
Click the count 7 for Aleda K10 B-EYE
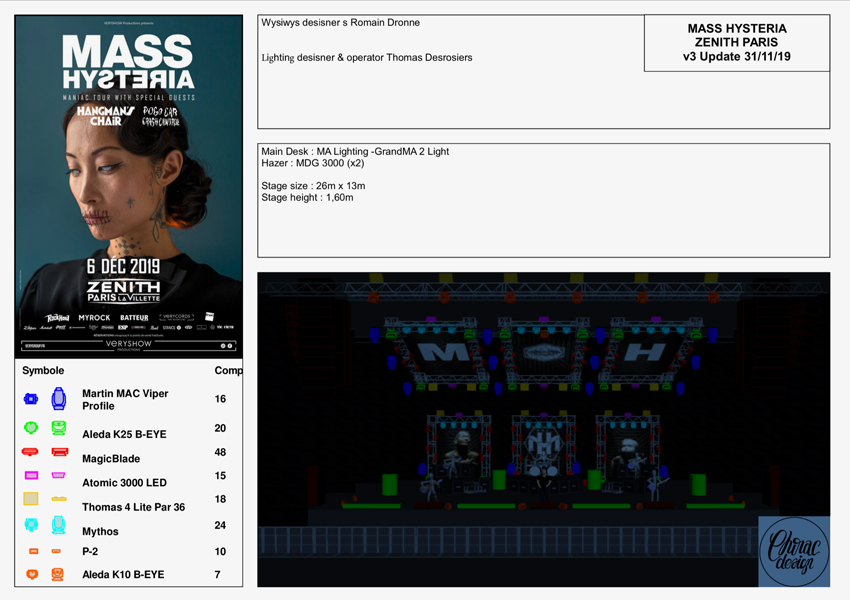[217, 575]
